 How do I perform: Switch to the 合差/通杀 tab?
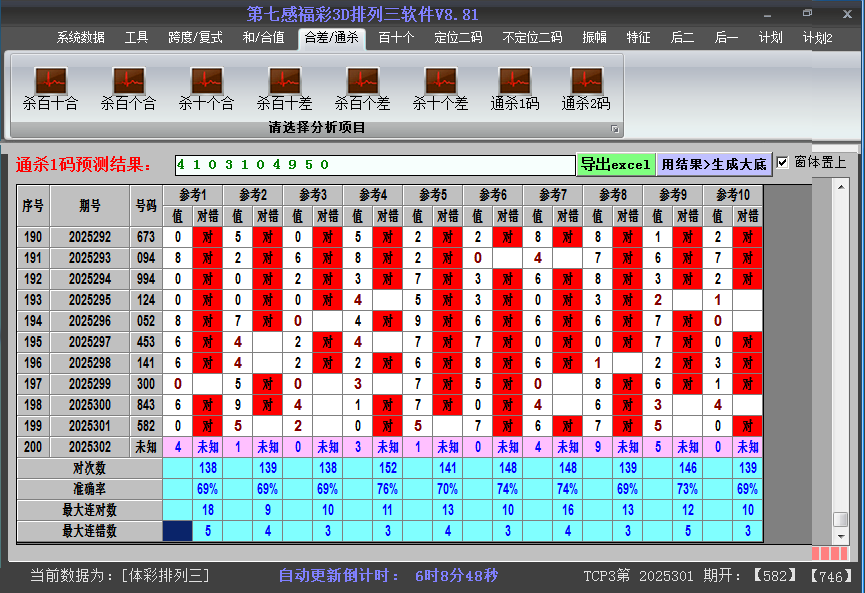click(x=331, y=38)
